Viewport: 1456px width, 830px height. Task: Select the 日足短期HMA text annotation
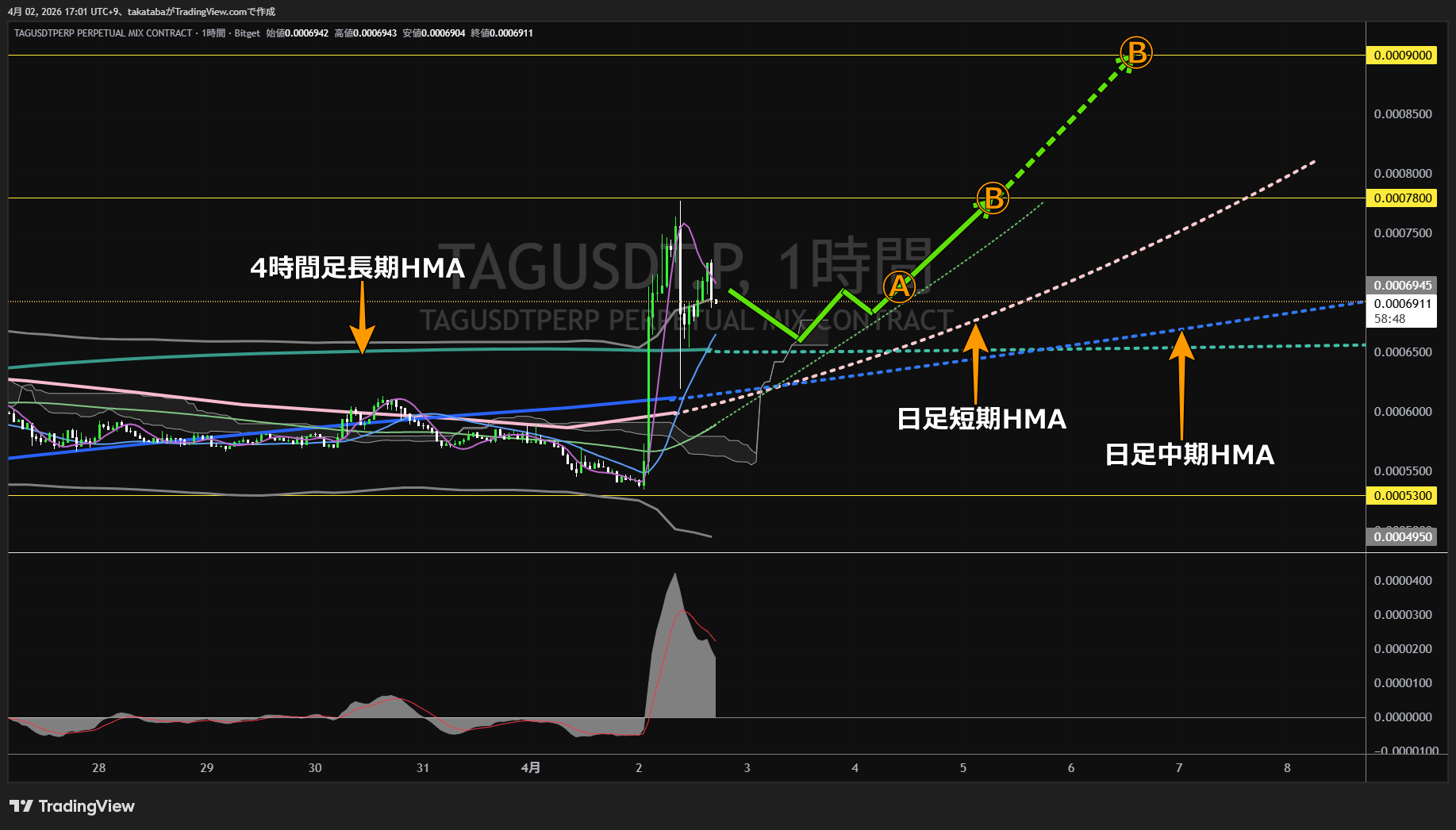click(x=982, y=419)
